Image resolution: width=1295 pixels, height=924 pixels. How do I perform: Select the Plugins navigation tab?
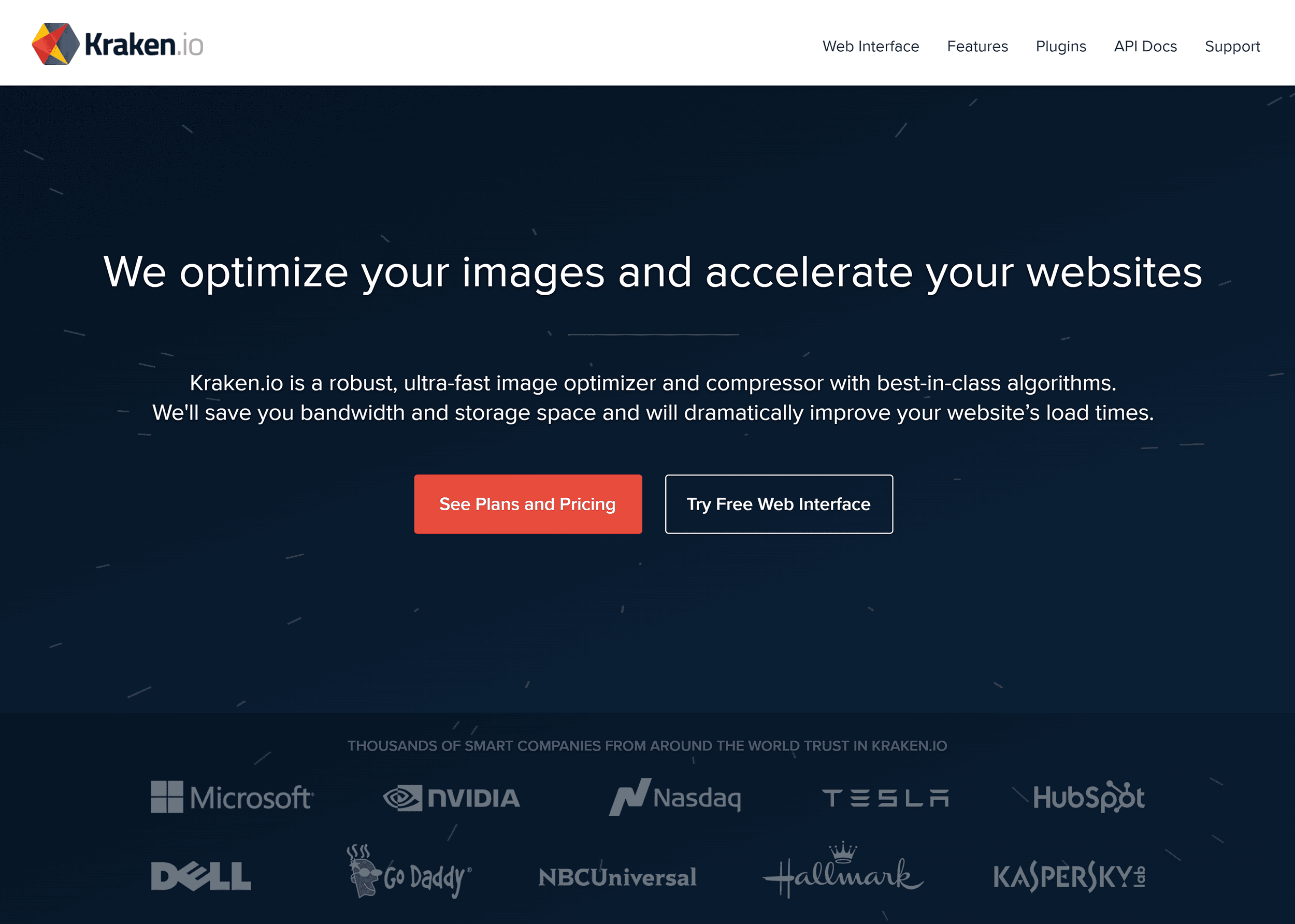(1060, 46)
